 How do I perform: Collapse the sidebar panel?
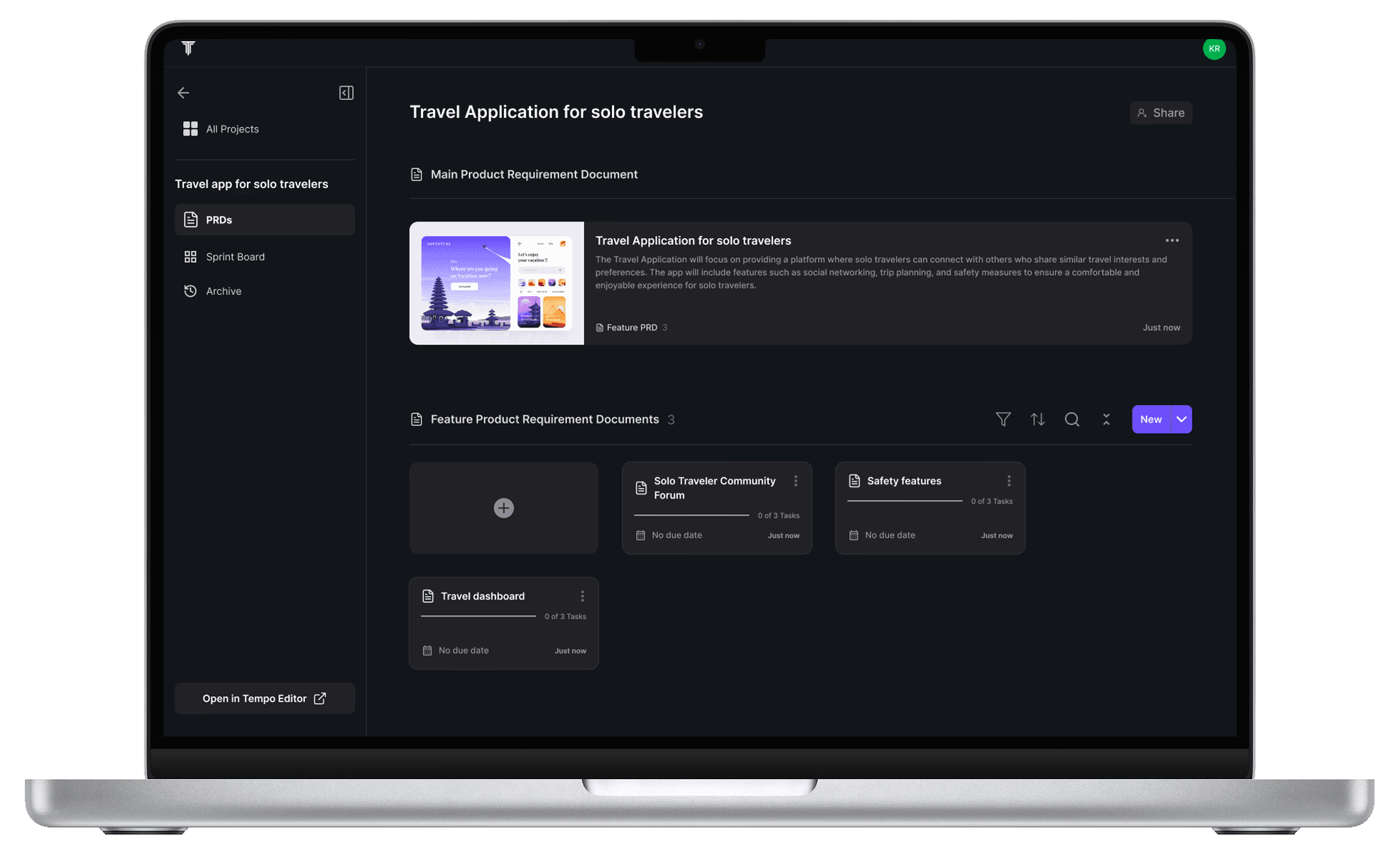click(346, 93)
